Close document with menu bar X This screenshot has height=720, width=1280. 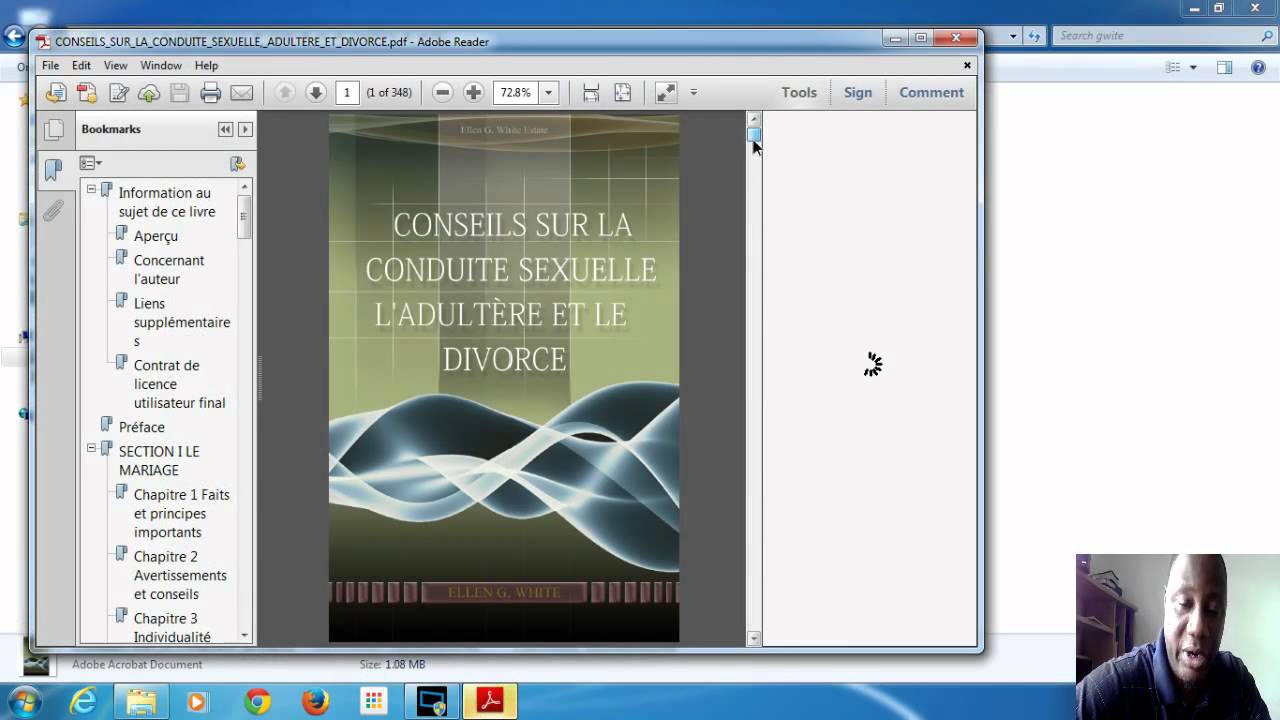(x=967, y=65)
